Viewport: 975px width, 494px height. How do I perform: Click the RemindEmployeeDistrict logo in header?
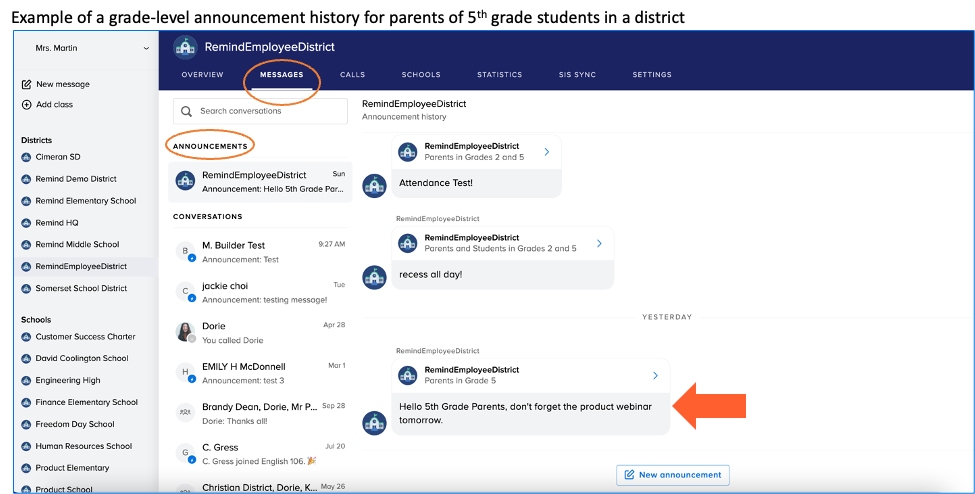[185, 47]
